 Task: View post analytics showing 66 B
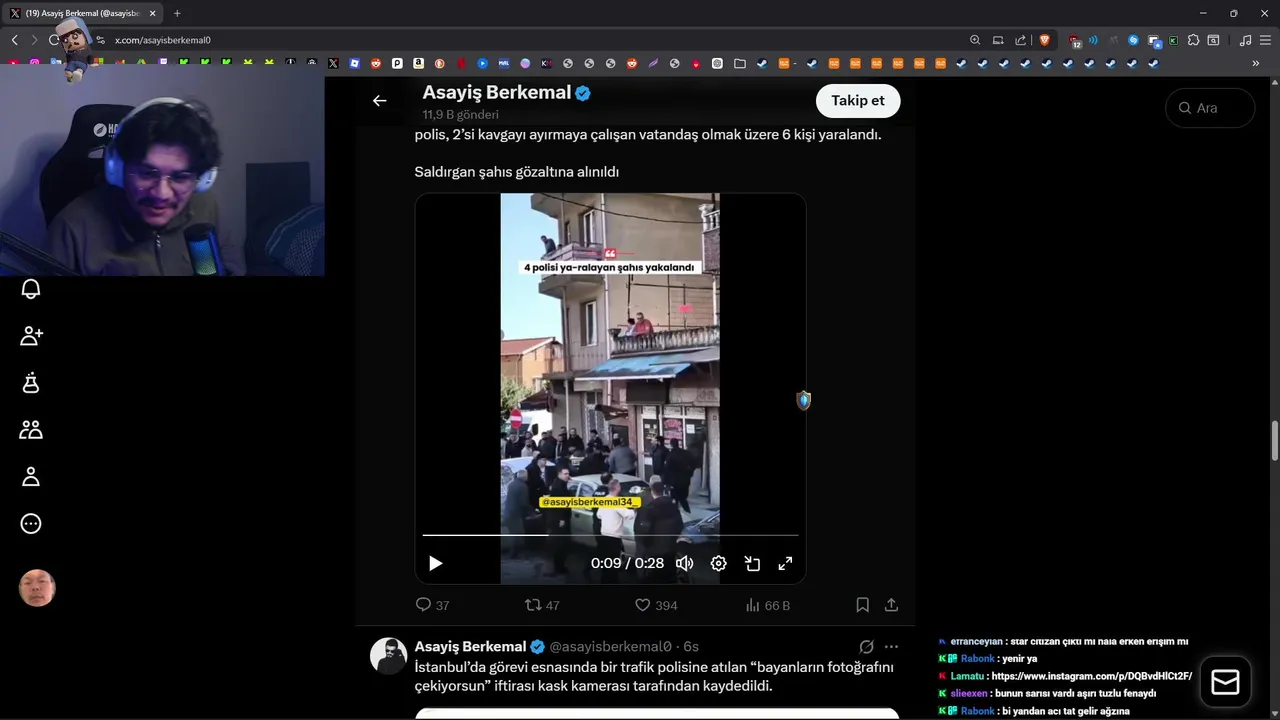[x=768, y=605]
